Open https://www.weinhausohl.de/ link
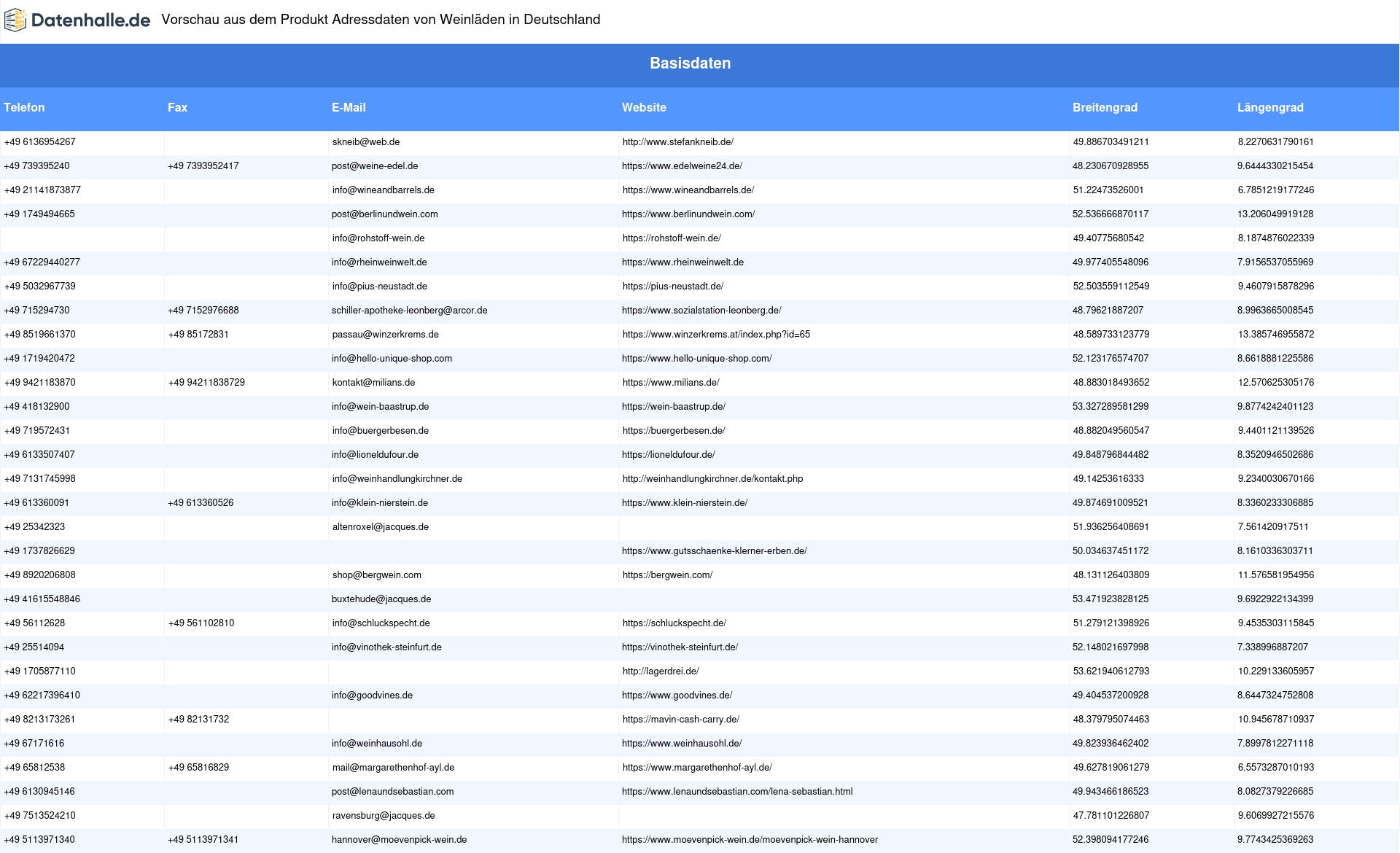The width and height of the screenshot is (1400, 853). click(682, 744)
